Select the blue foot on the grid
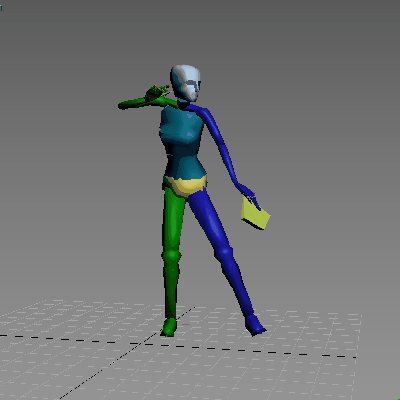Screen dimensions: 400x400 pos(255,325)
